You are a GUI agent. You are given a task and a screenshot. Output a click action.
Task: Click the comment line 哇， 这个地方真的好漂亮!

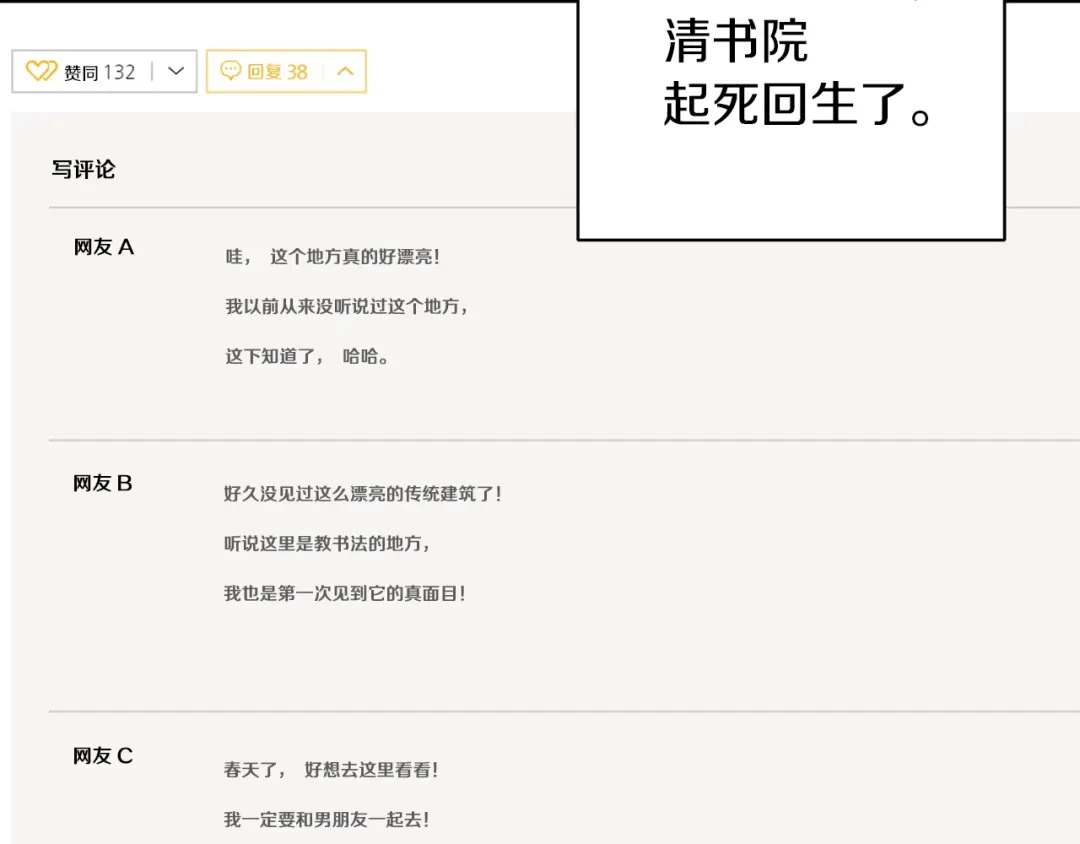pyautogui.click(x=333, y=257)
